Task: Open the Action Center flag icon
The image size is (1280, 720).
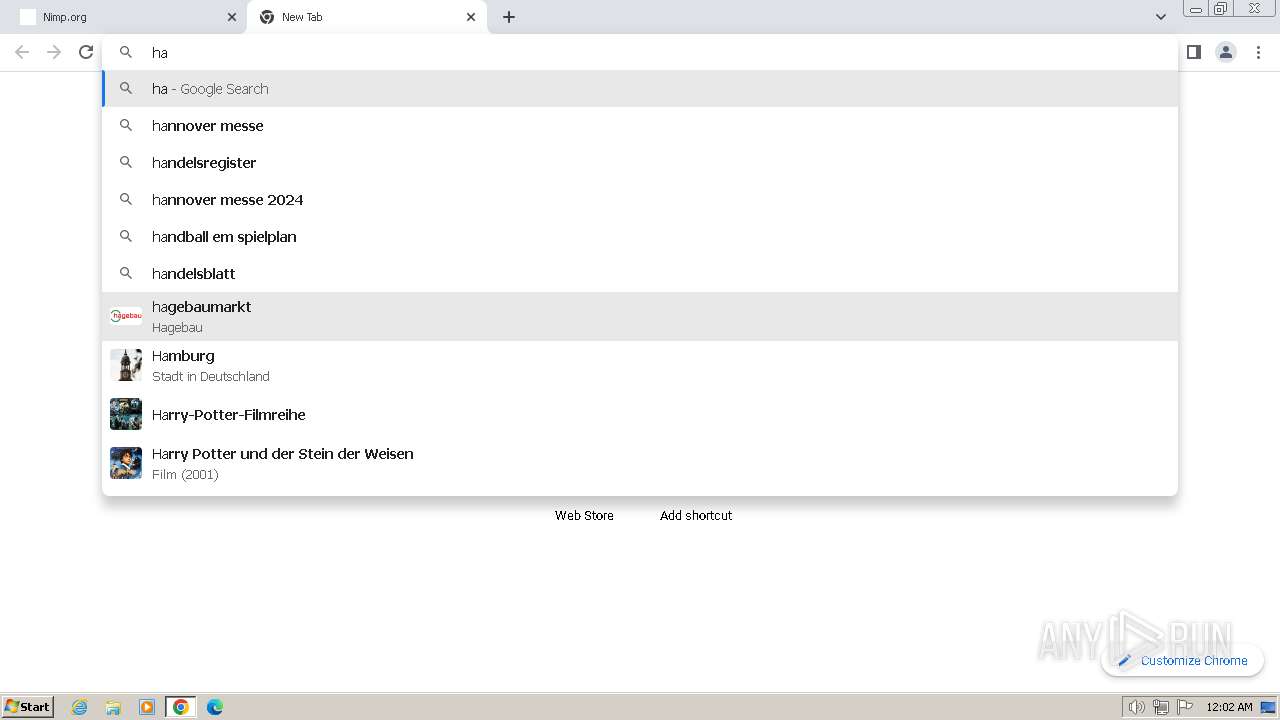Action: pos(1185,707)
